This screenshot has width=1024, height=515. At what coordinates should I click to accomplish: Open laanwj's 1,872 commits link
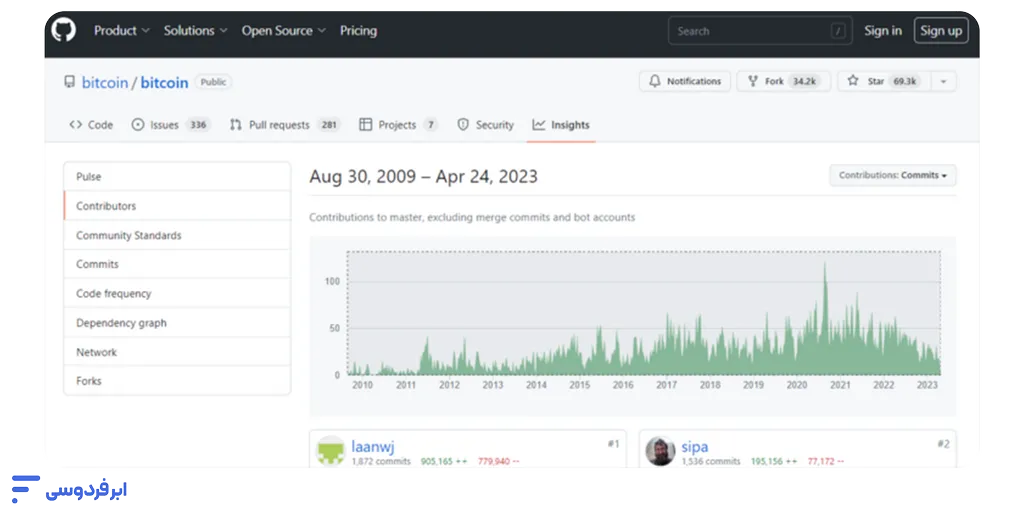tap(381, 461)
